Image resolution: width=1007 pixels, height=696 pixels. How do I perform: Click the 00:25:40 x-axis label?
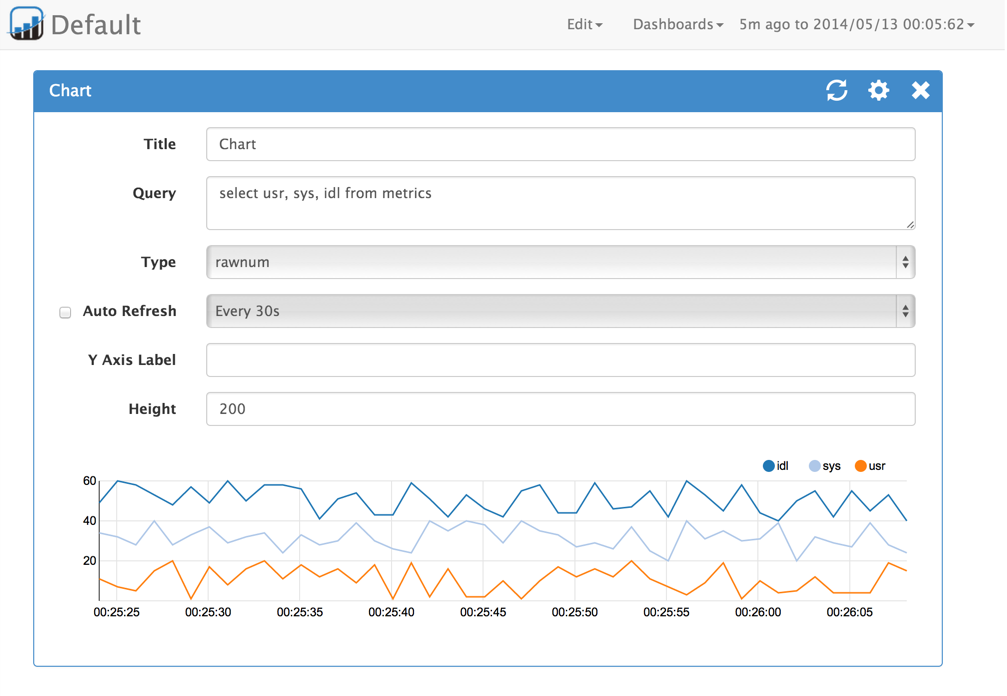pyautogui.click(x=391, y=613)
